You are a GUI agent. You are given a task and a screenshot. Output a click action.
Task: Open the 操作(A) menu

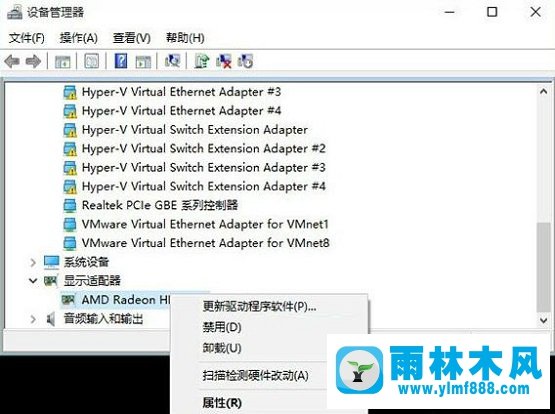79,38
